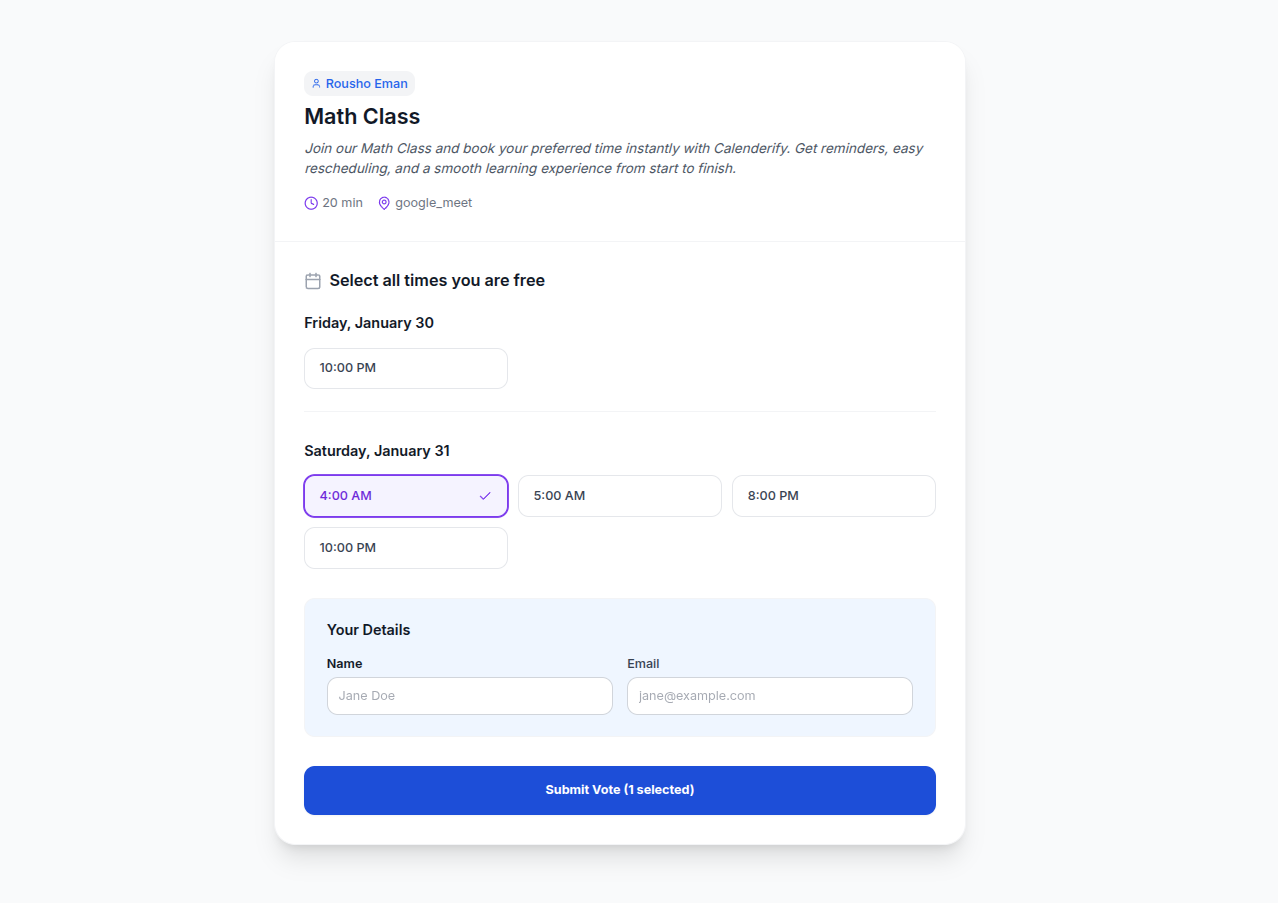Viewport: 1278px width, 903px height.
Task: Click the clock icon next to 20 min
Action: [x=311, y=203]
